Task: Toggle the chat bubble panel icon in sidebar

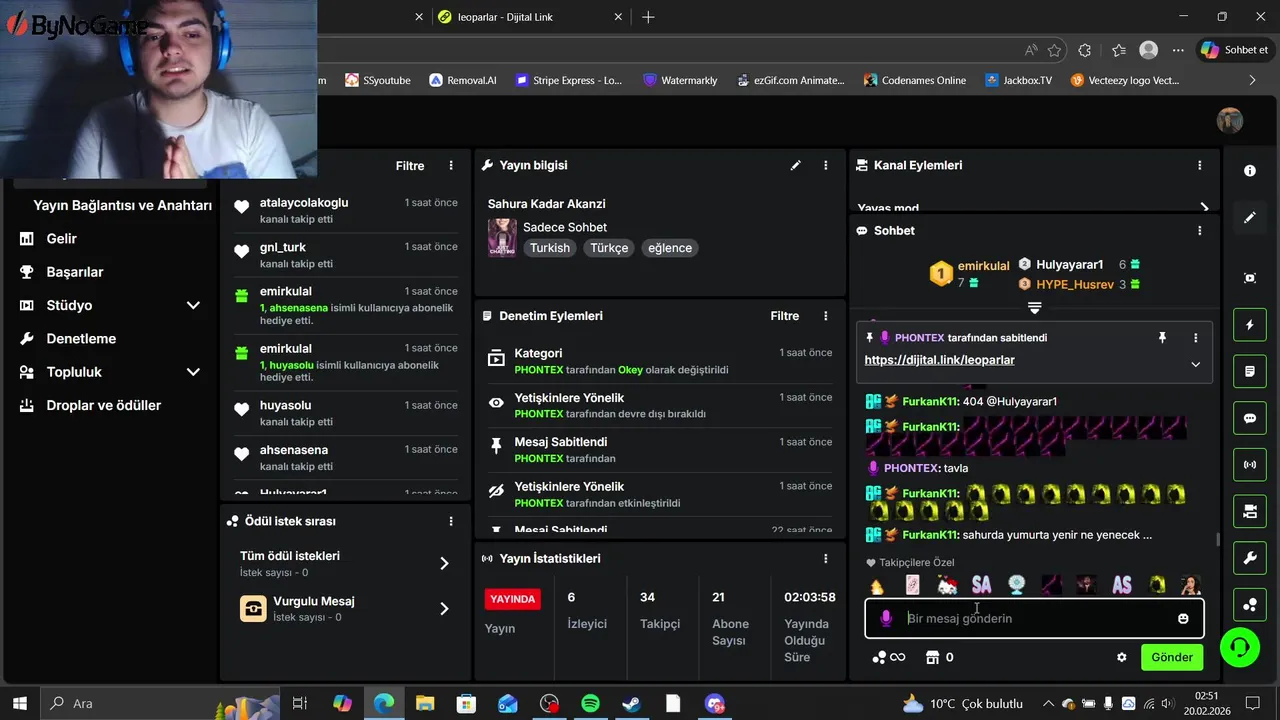Action: pyautogui.click(x=1250, y=418)
